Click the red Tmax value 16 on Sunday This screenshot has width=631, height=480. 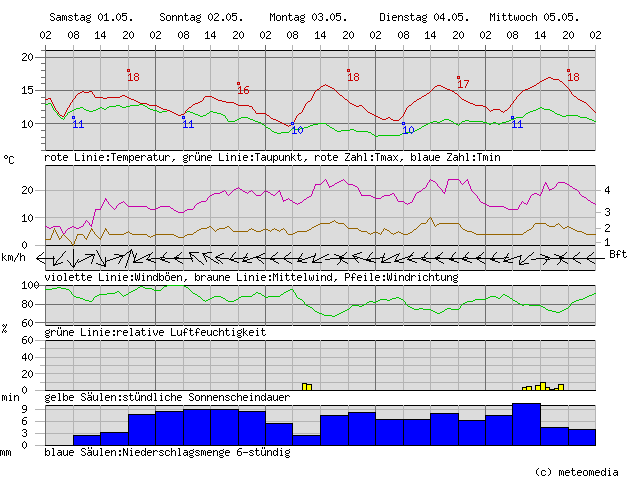point(243,91)
